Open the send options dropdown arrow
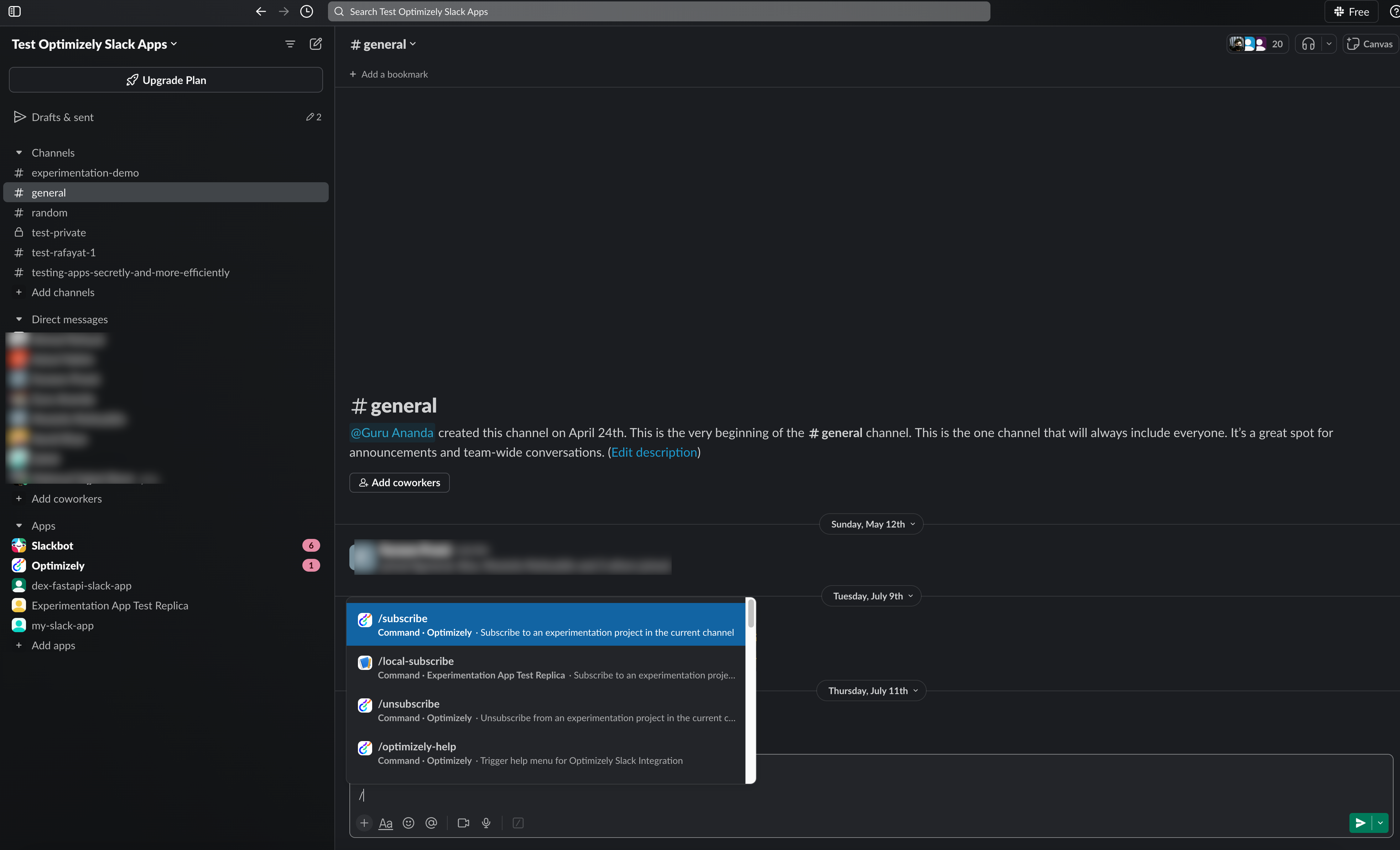This screenshot has width=1400, height=850. point(1381,823)
